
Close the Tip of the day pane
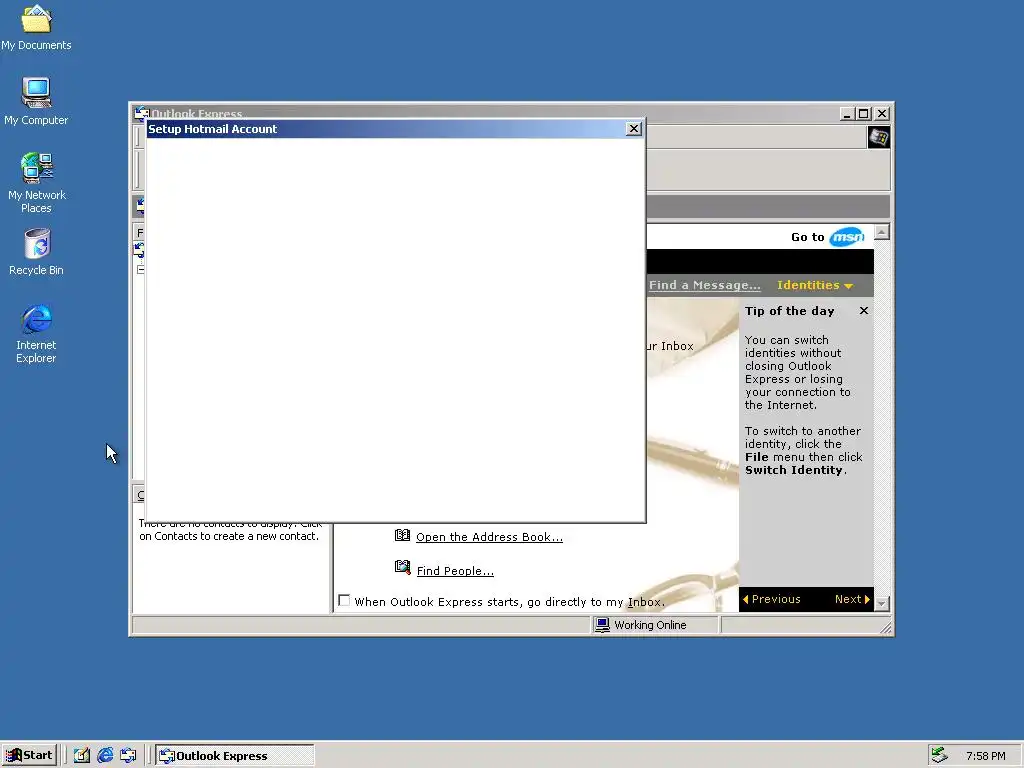pyautogui.click(x=863, y=311)
